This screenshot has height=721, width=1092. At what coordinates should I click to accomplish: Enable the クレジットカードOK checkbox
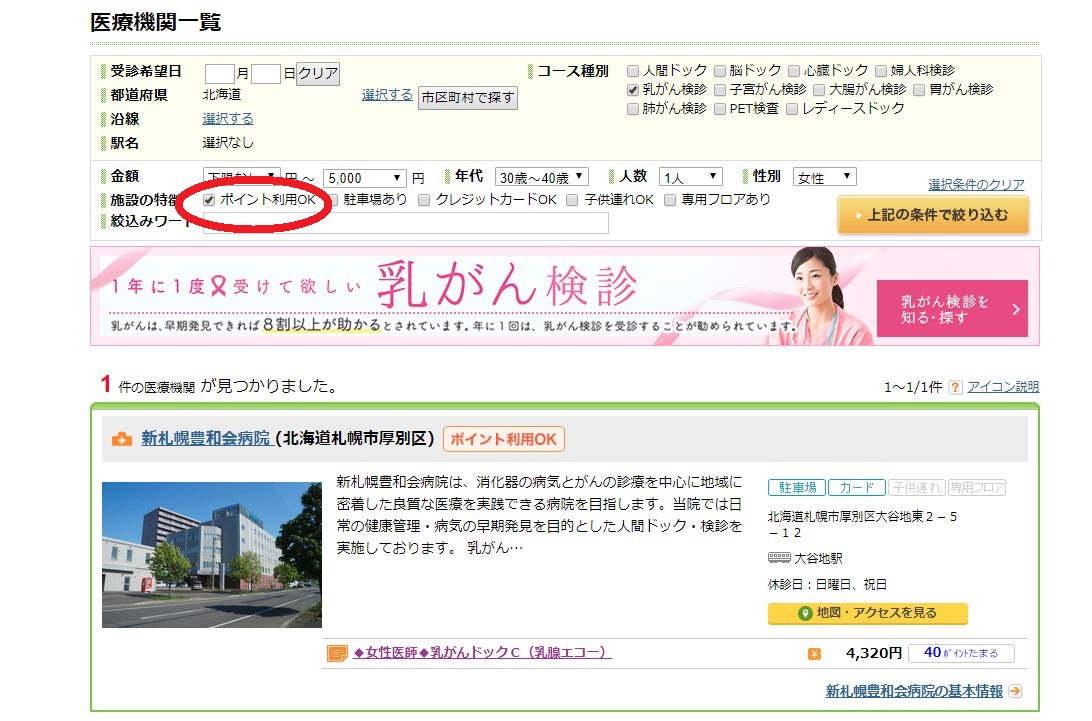(424, 200)
